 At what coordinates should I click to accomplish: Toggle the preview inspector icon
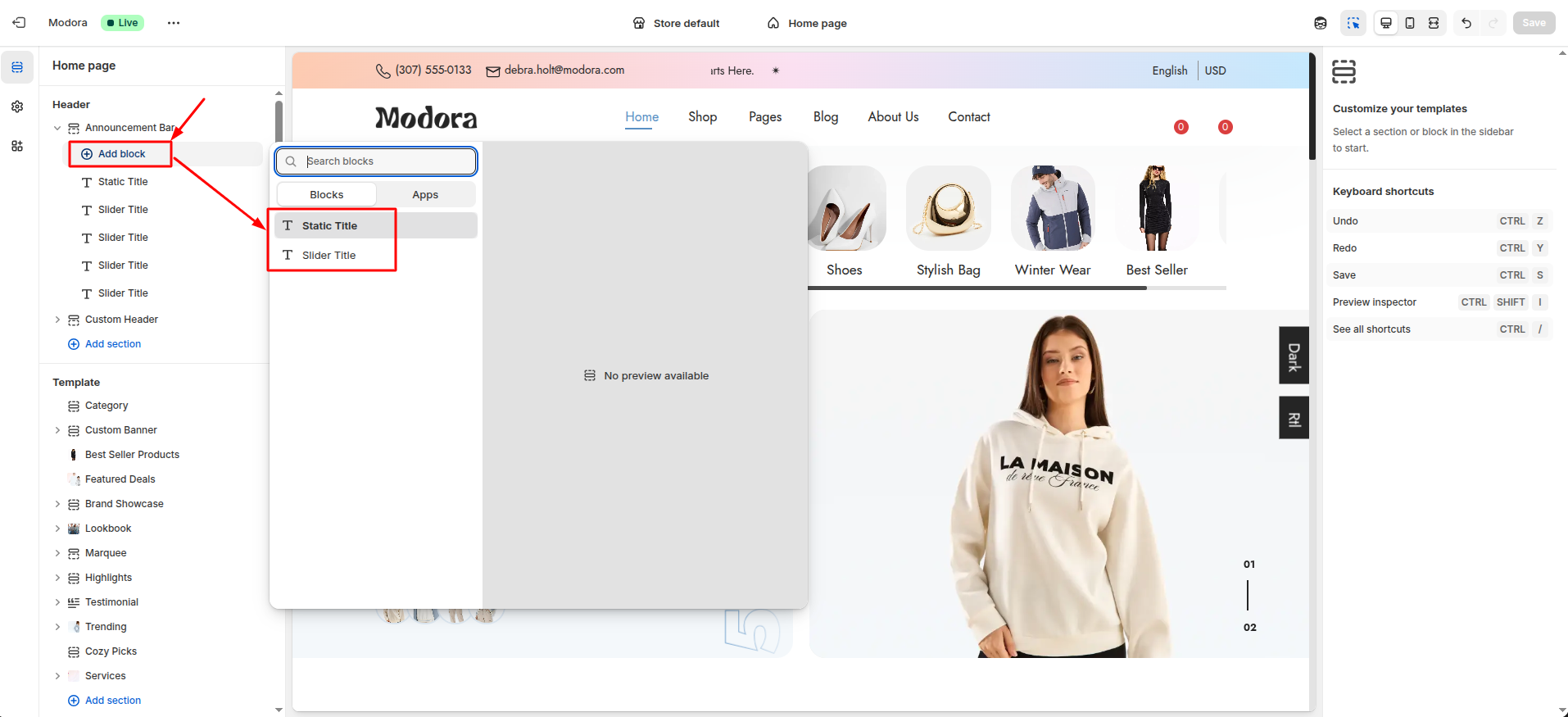1353,23
